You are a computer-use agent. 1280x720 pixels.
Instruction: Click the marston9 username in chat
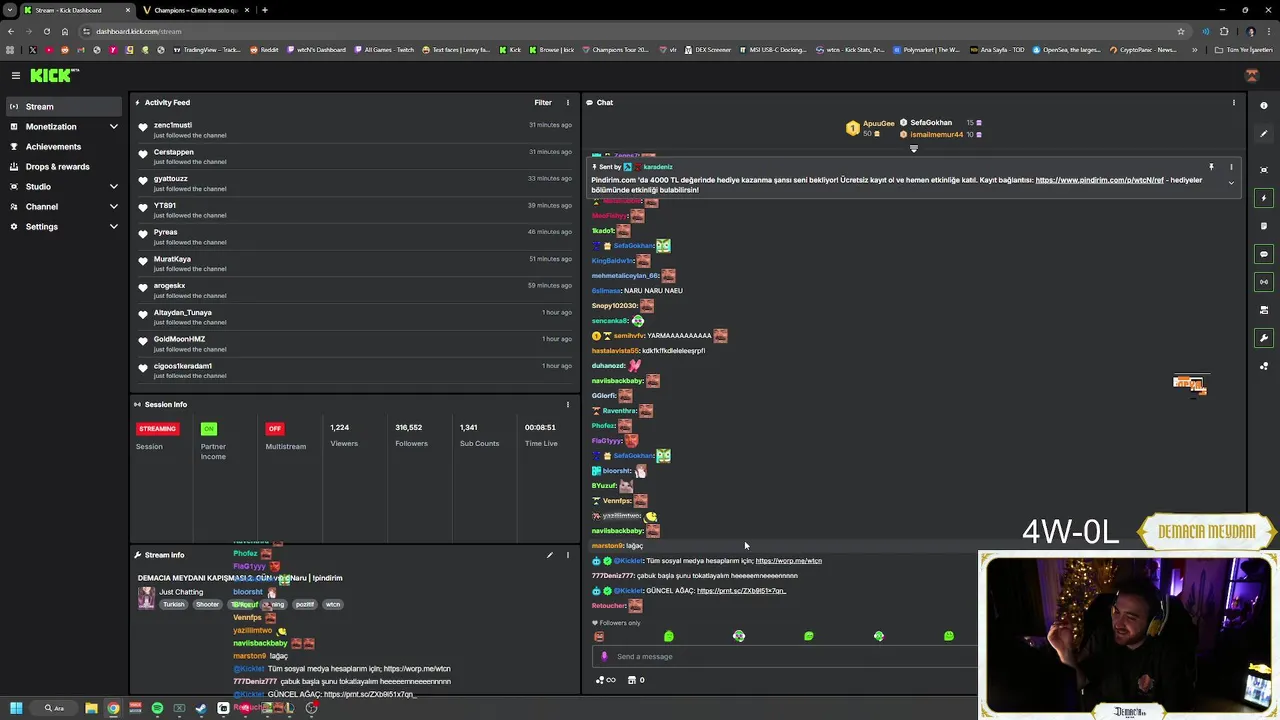(607, 546)
